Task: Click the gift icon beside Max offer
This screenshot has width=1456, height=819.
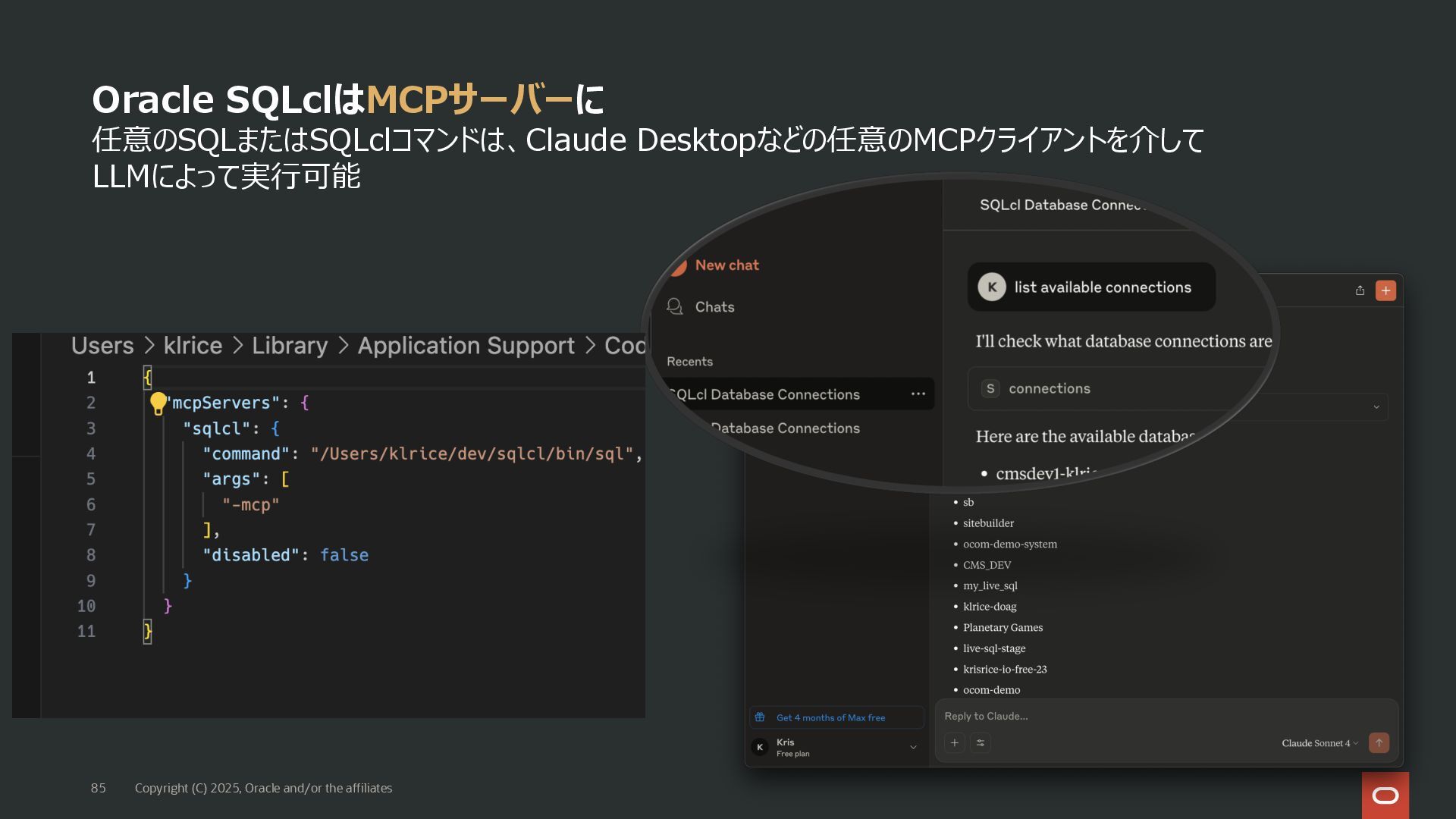Action: tap(760, 717)
